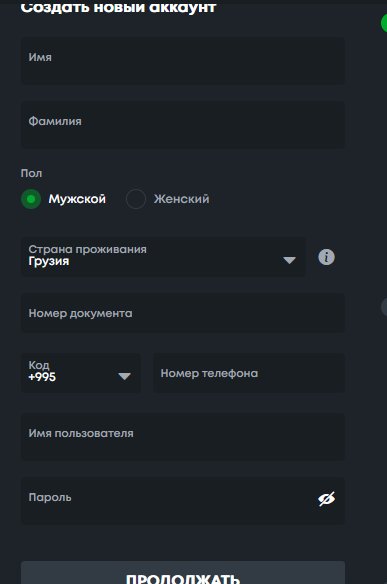
Task: Select the Женский radio button
Action: [x=136, y=199]
